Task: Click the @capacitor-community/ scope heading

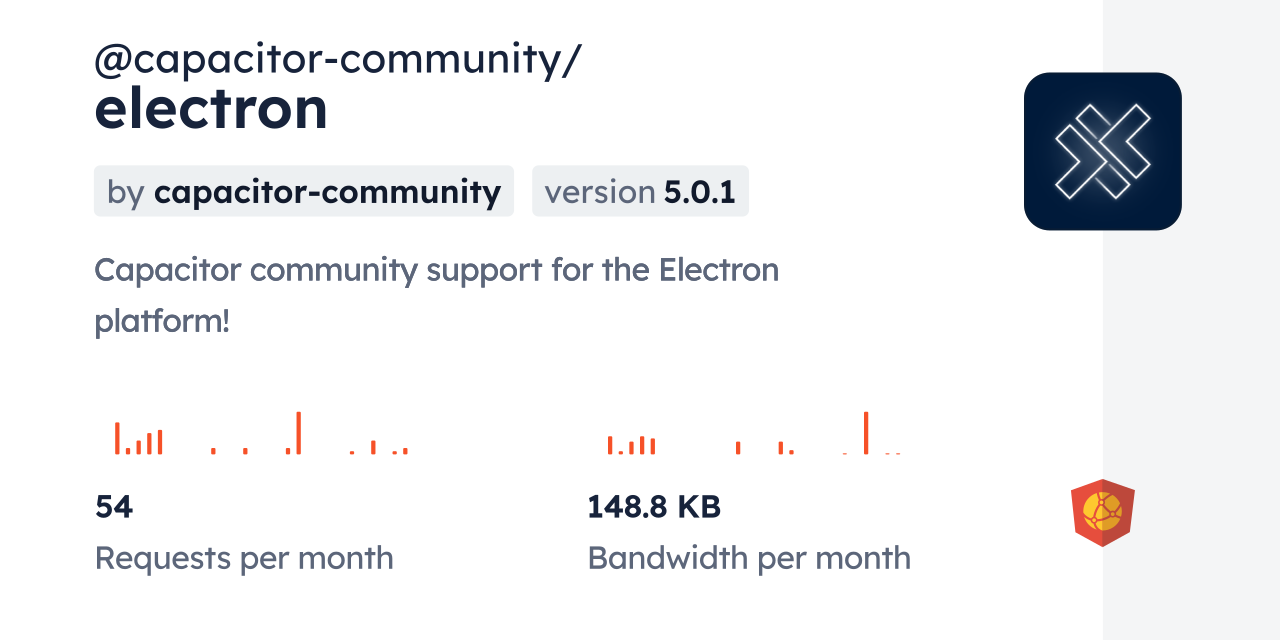Action: point(337,61)
